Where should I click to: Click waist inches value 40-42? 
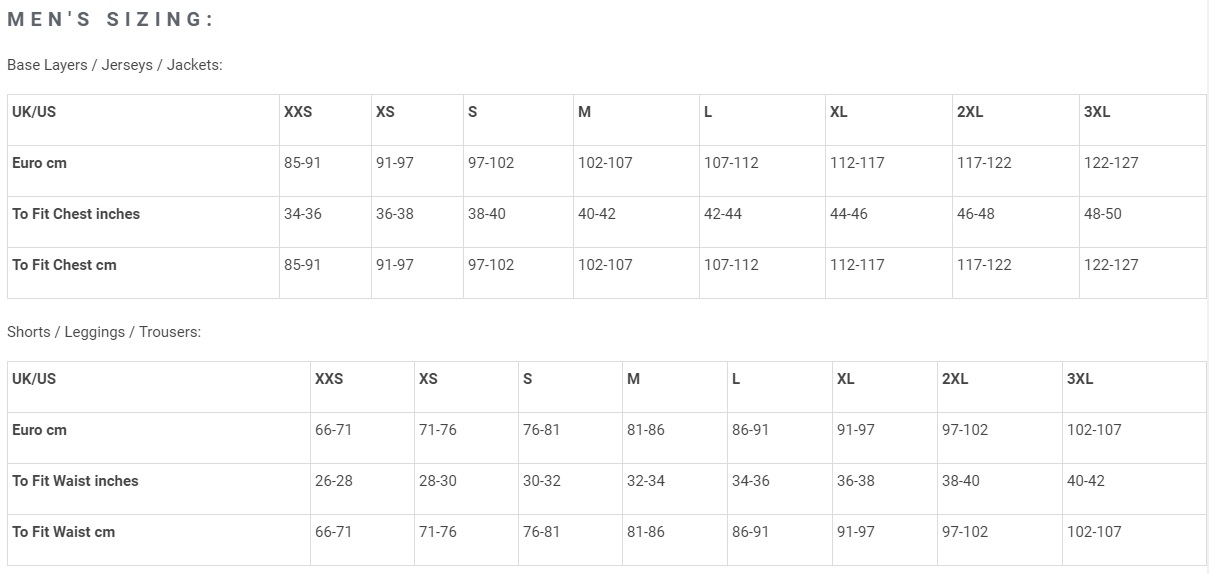[1086, 481]
